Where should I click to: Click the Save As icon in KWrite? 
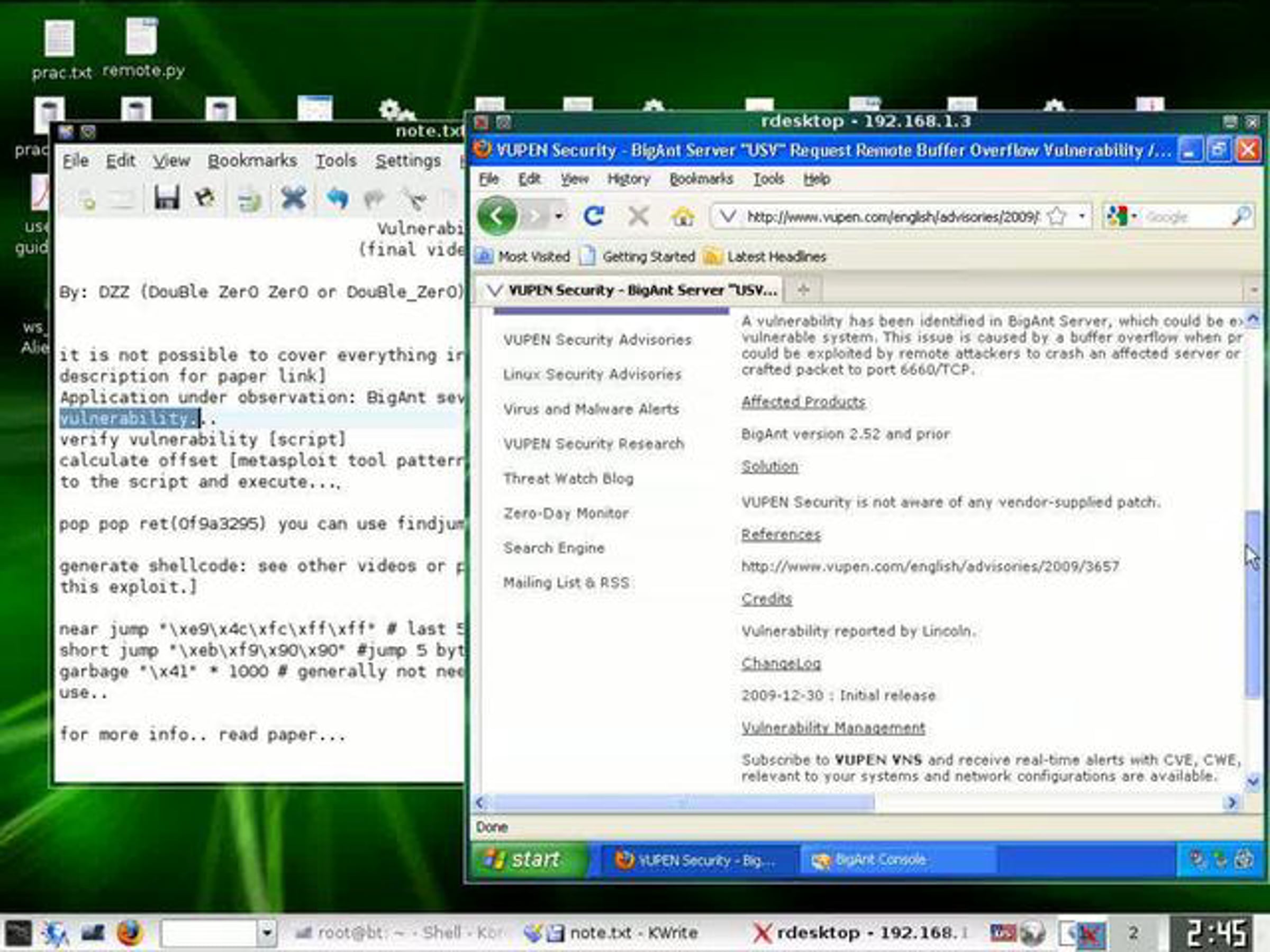205,198
